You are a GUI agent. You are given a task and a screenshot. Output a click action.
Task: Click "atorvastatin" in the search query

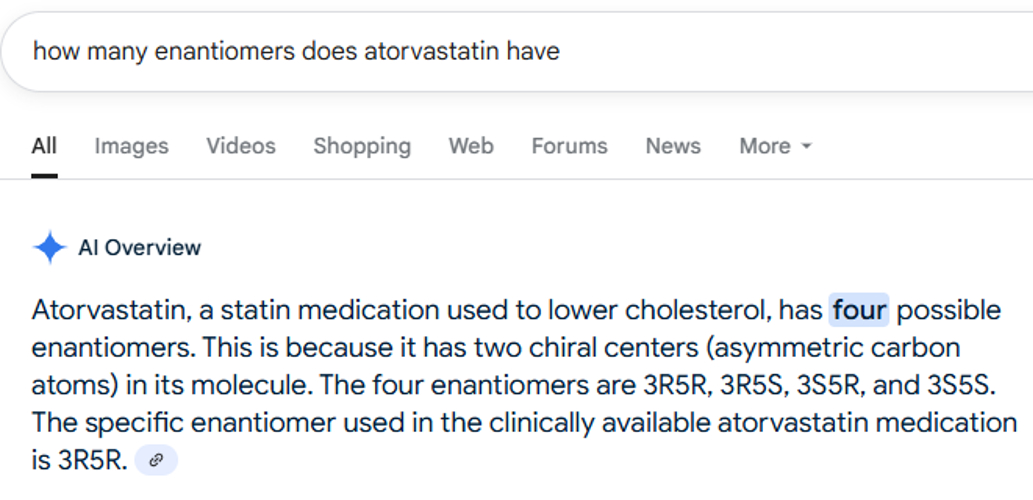click(x=430, y=51)
